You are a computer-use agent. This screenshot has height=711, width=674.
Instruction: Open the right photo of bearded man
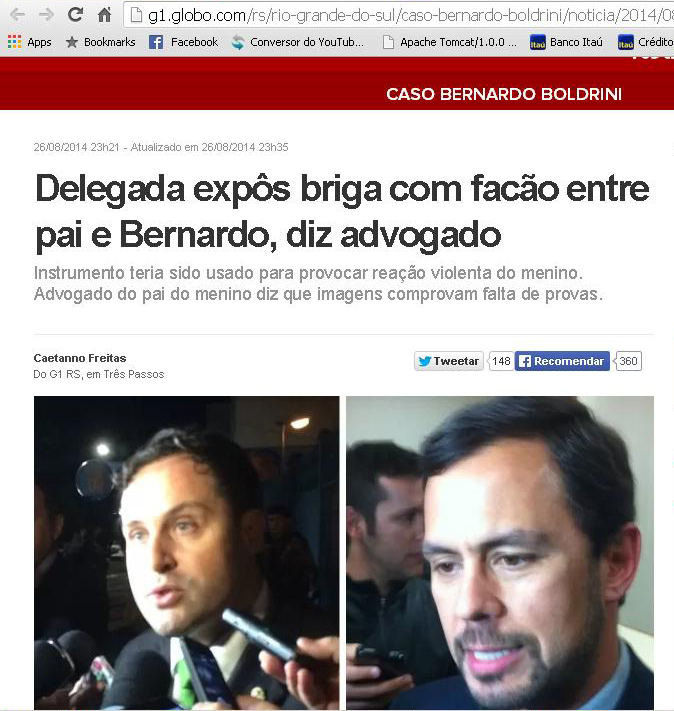click(x=500, y=552)
